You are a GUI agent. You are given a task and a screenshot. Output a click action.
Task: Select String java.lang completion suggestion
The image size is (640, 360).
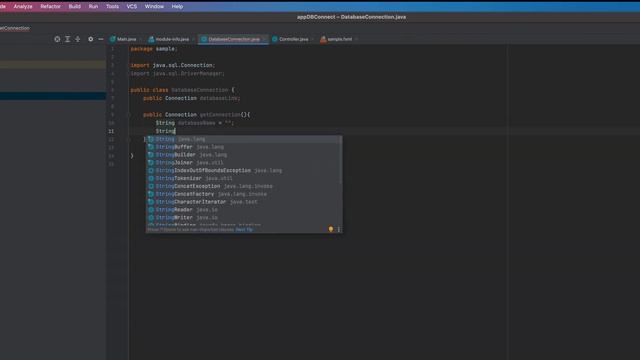pyautogui.click(x=244, y=139)
